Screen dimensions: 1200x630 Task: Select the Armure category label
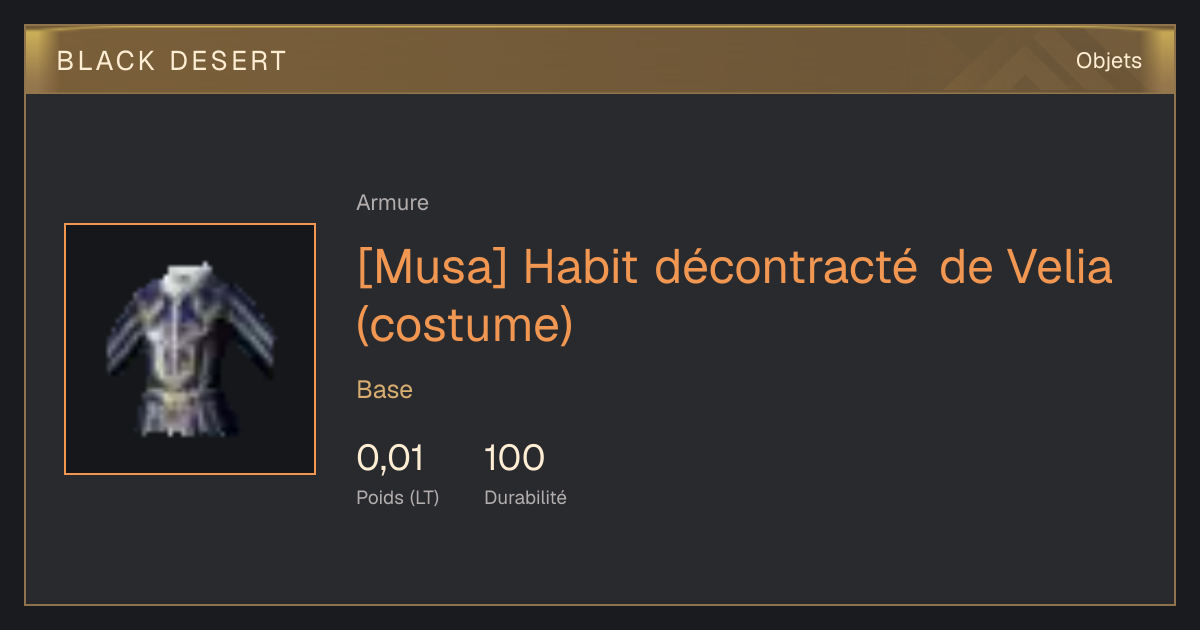(392, 203)
